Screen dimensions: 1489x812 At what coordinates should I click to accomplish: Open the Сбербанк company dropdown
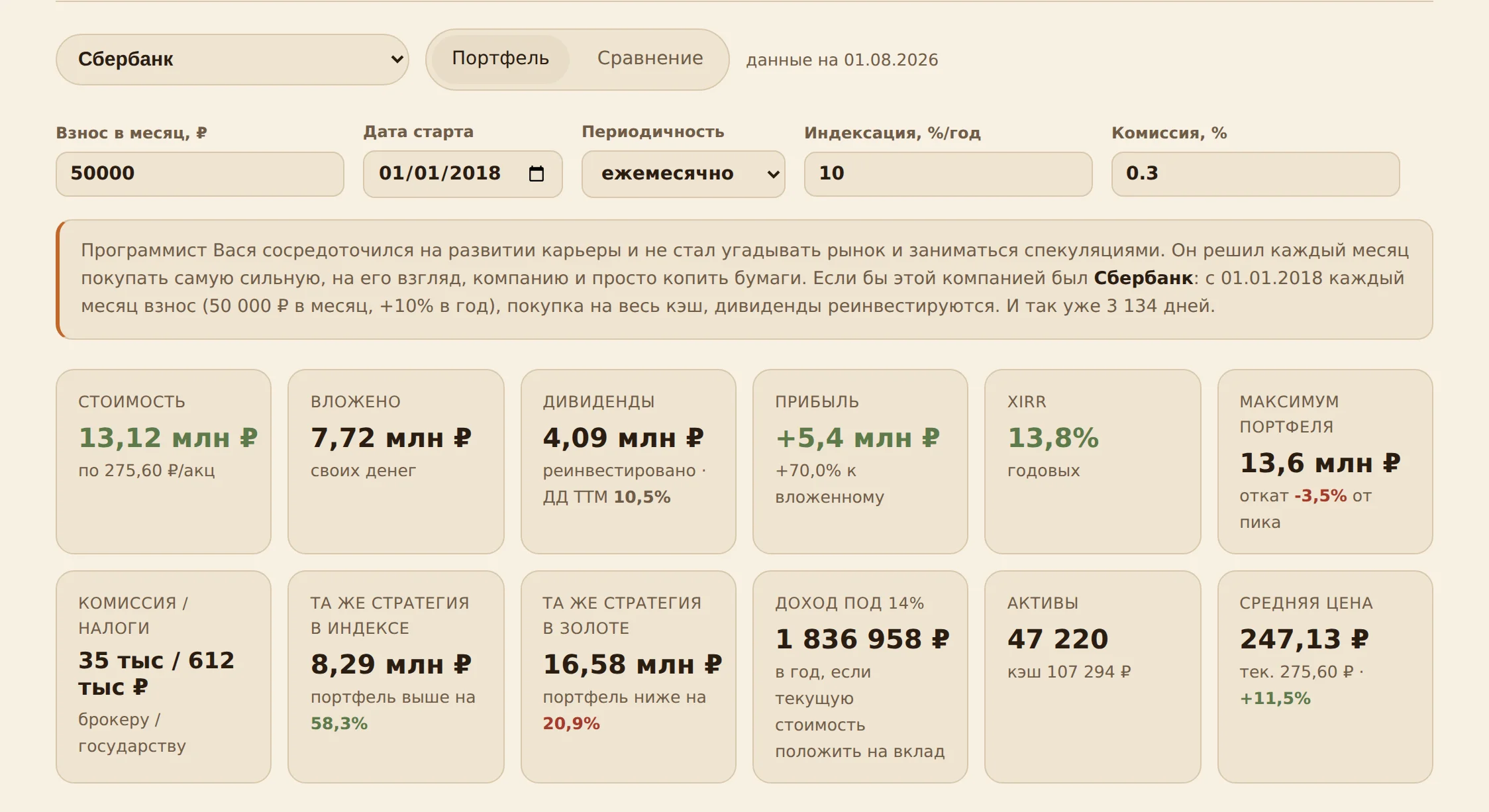point(232,60)
